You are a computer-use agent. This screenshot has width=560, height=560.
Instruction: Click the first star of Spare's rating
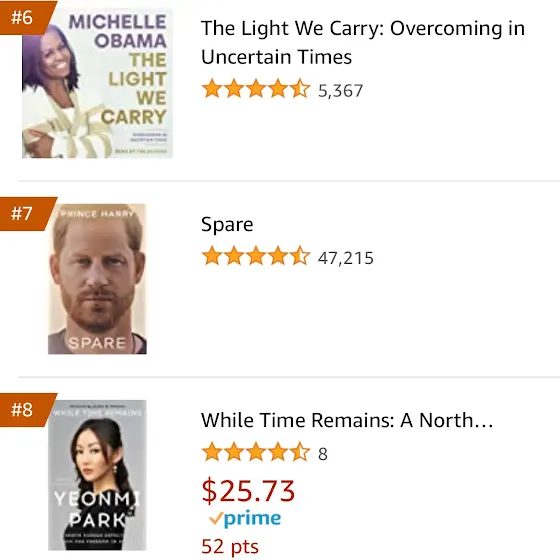point(212,256)
